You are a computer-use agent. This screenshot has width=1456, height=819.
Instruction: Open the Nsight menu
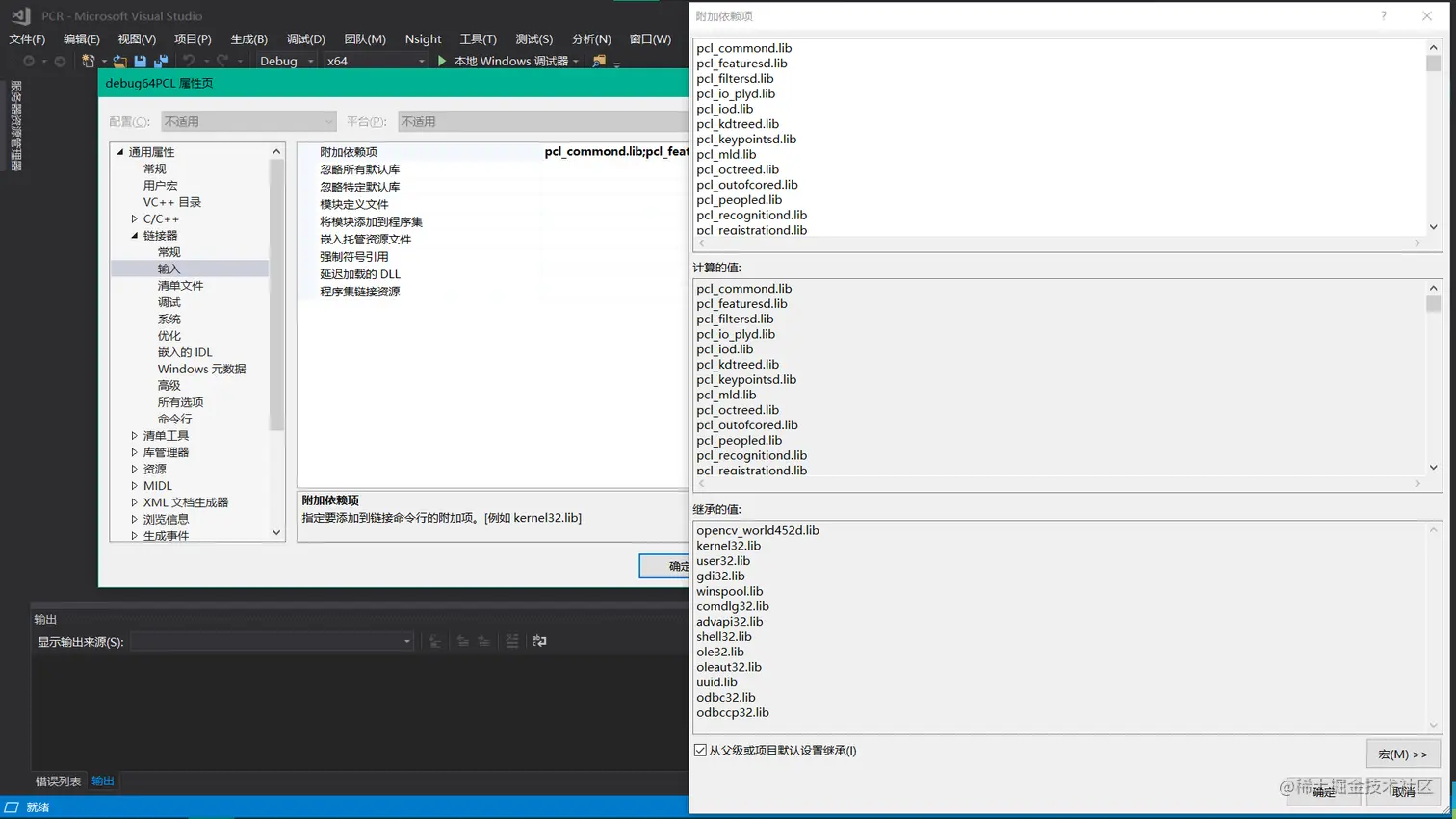423,38
